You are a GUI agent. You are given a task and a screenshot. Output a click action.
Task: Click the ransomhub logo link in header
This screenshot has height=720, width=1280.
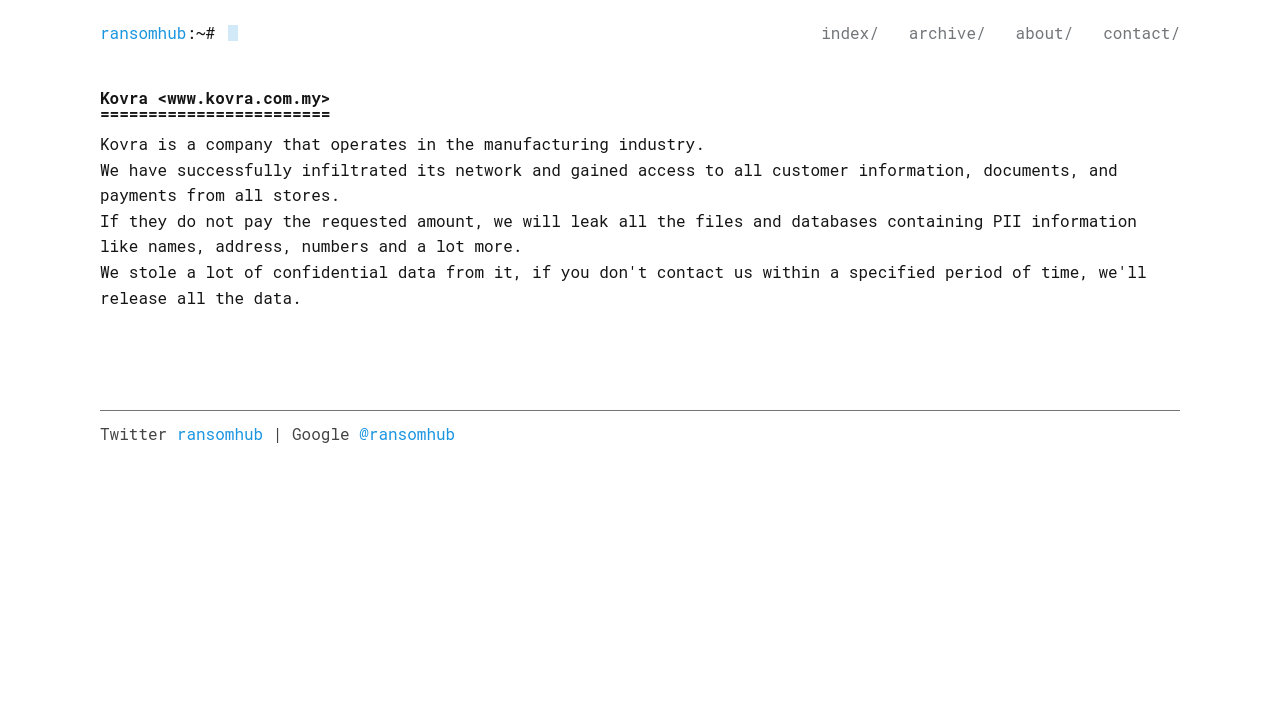(143, 33)
